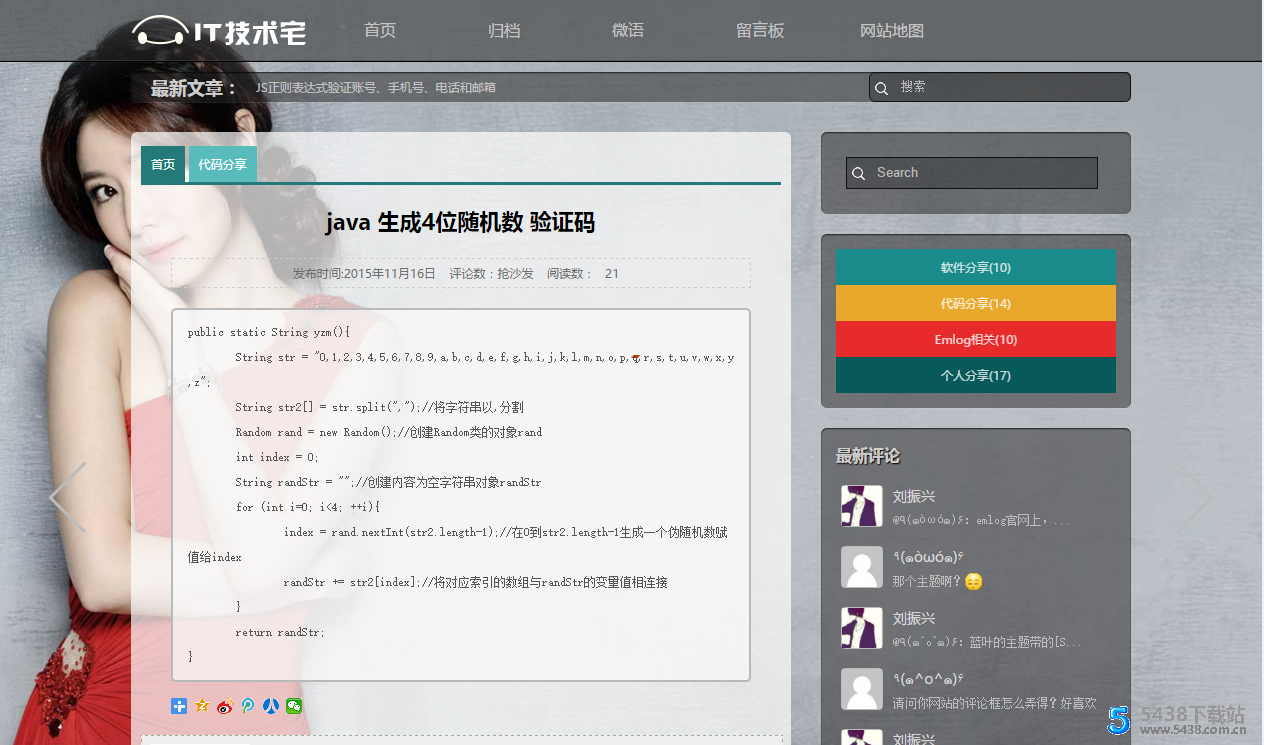The width and height of the screenshot is (1264, 745).
Task: Share via Tencent Weibo icon
Action: coord(248,706)
